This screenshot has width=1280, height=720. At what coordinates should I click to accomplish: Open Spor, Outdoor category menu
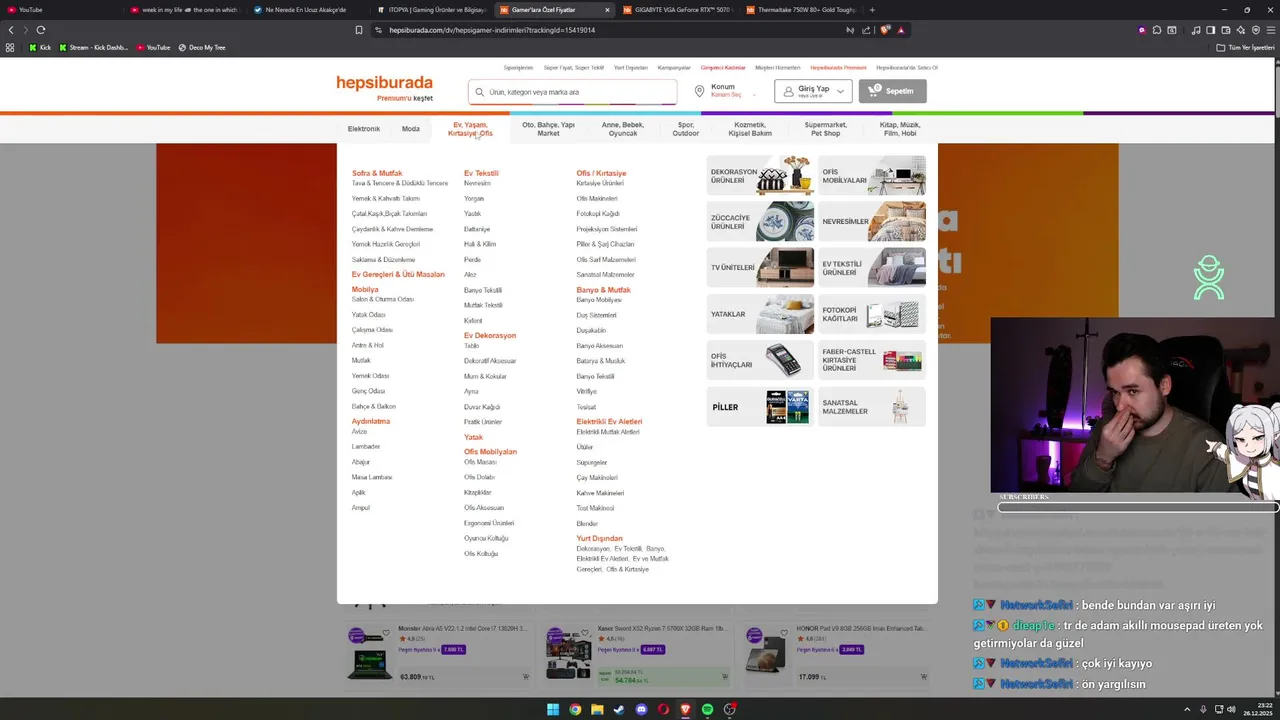(x=686, y=129)
